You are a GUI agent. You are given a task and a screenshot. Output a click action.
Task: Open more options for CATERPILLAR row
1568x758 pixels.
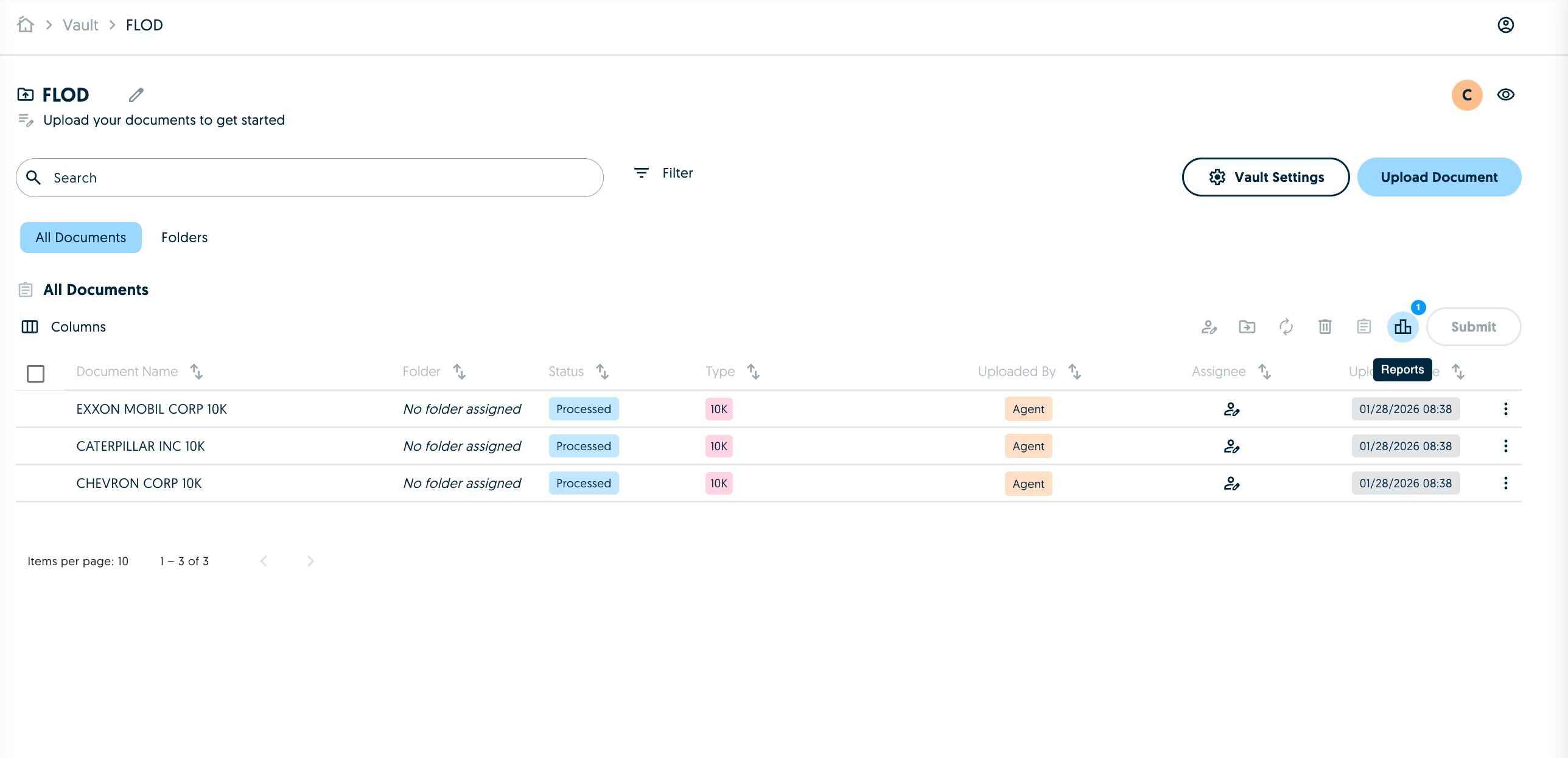click(1505, 447)
